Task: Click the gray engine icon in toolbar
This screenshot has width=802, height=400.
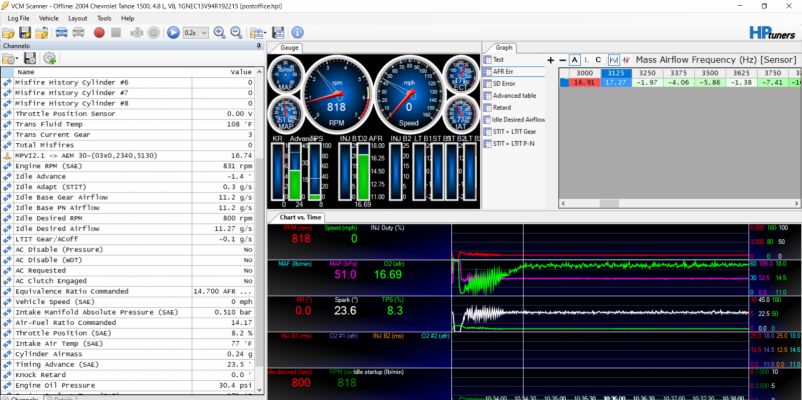Action: point(137,33)
